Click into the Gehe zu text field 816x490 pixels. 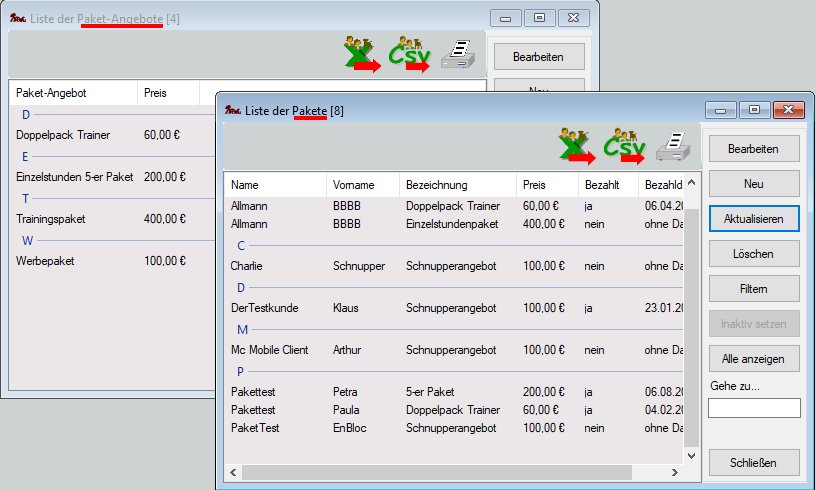[754, 408]
